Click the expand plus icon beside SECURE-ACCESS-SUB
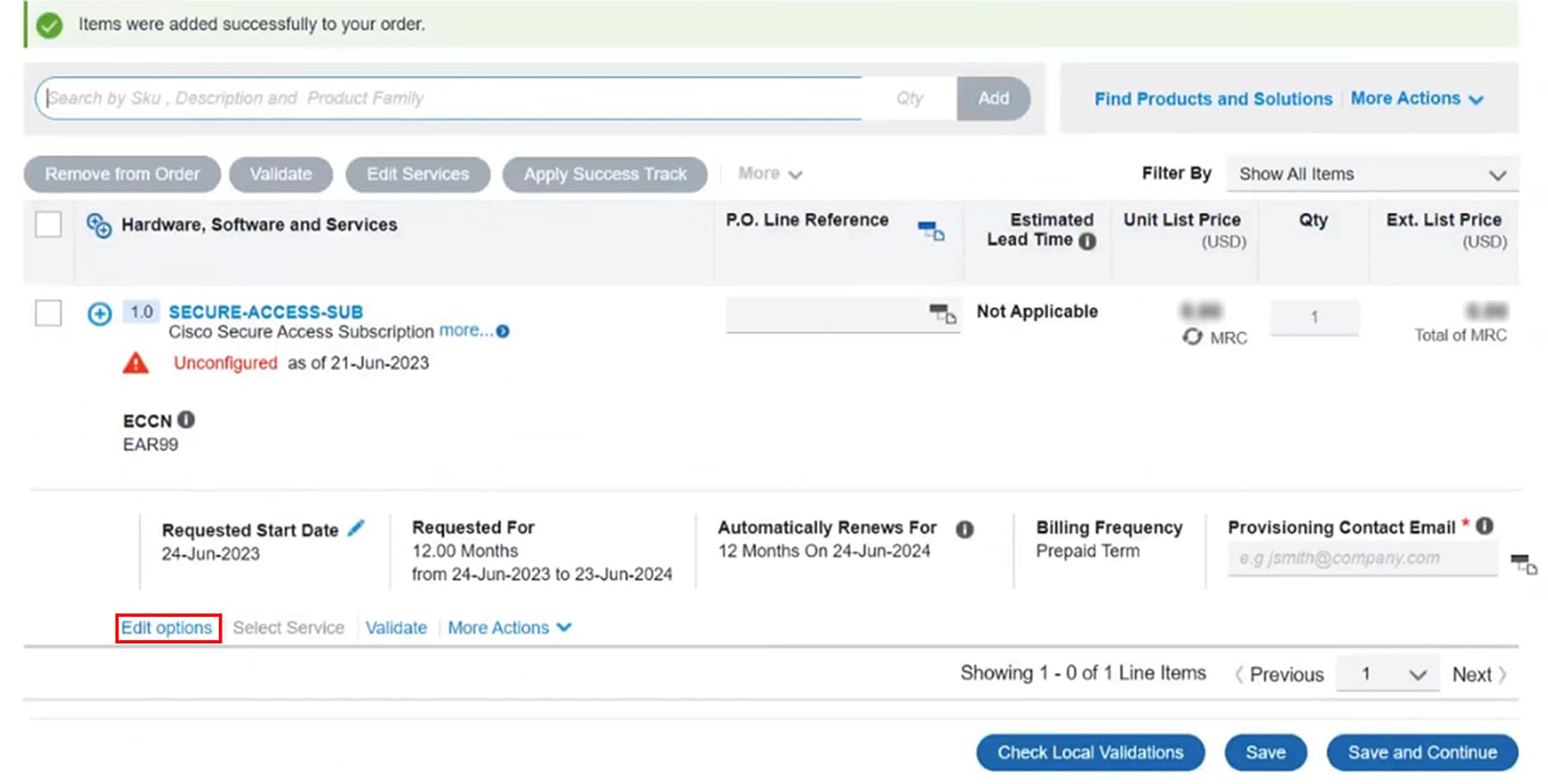Image resolution: width=1548 pixels, height=784 pixels. tap(99, 314)
